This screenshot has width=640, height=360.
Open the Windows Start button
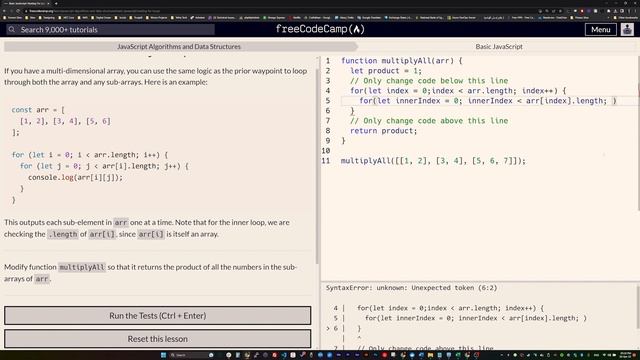click(x=163, y=355)
